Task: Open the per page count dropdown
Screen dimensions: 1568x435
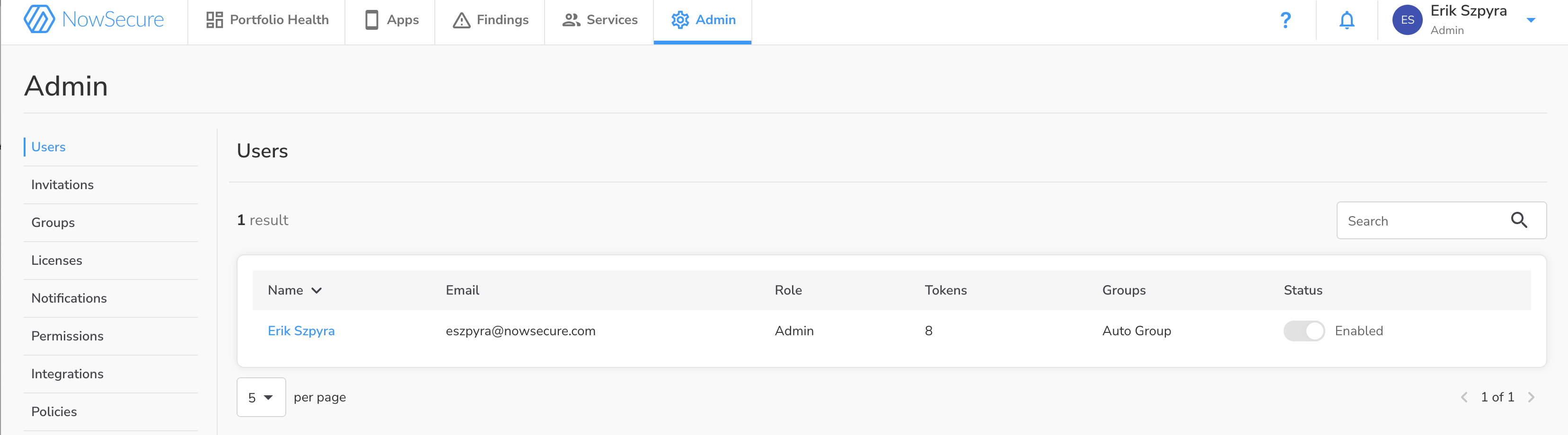Action: click(261, 397)
